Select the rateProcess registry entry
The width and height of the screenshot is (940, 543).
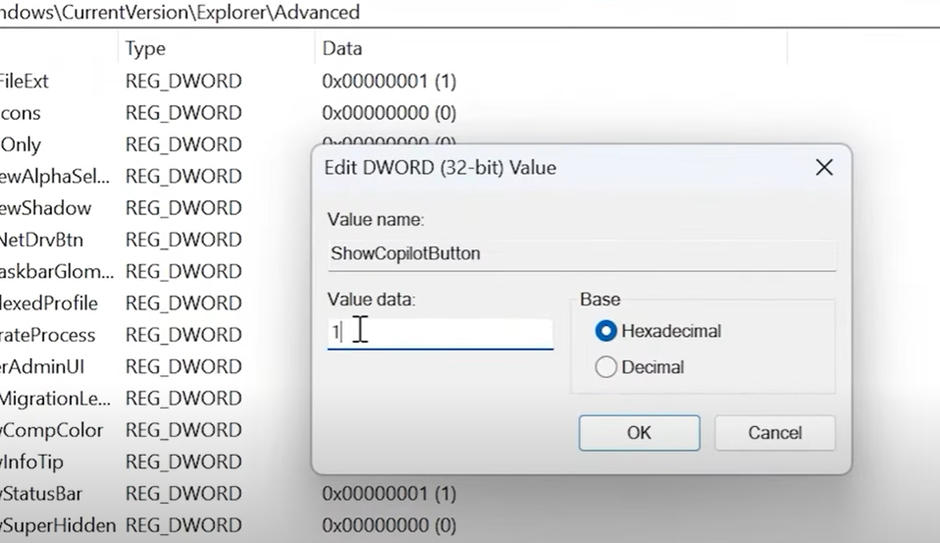(47, 335)
